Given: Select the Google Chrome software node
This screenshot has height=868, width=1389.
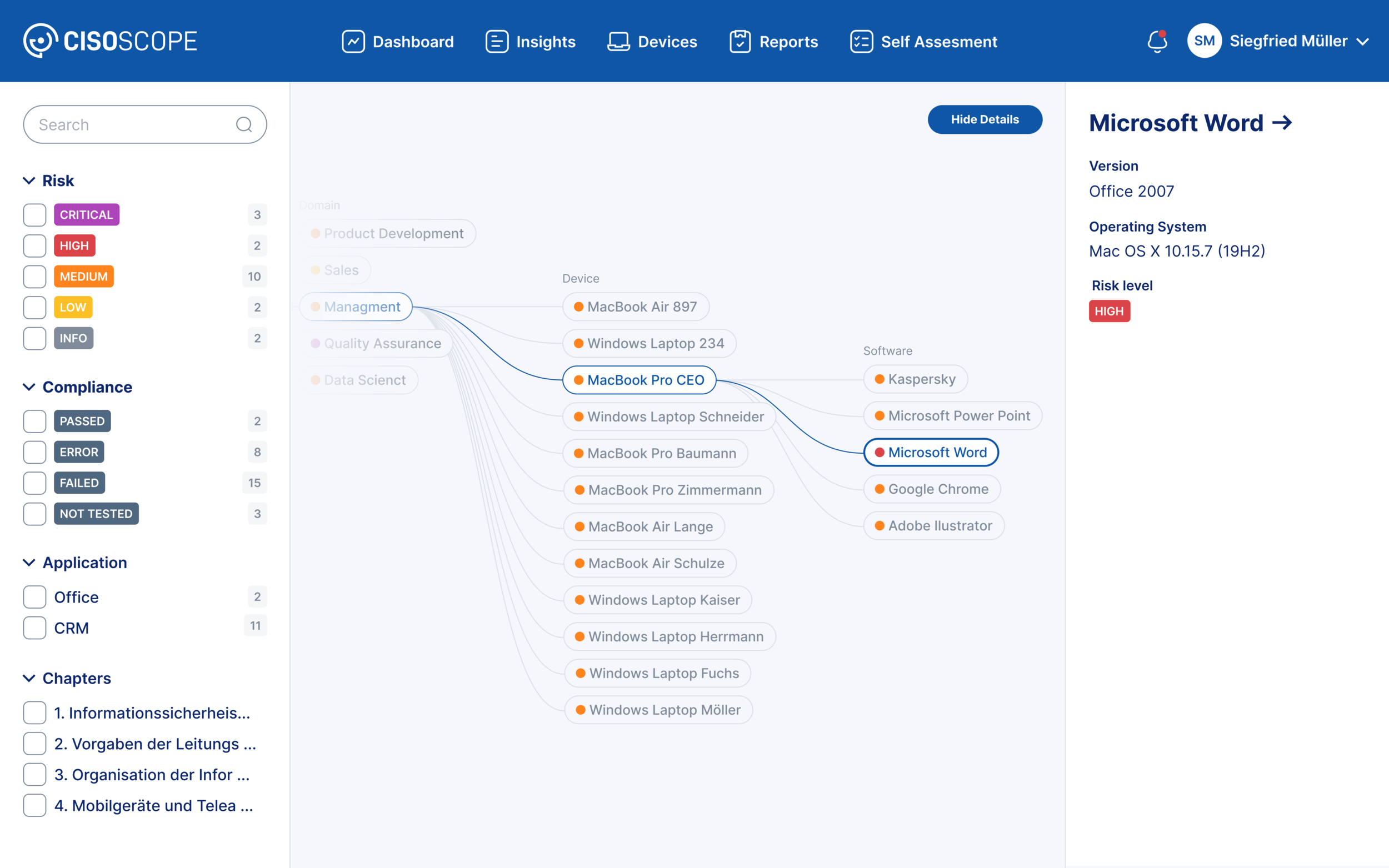Looking at the screenshot, I should [x=932, y=489].
